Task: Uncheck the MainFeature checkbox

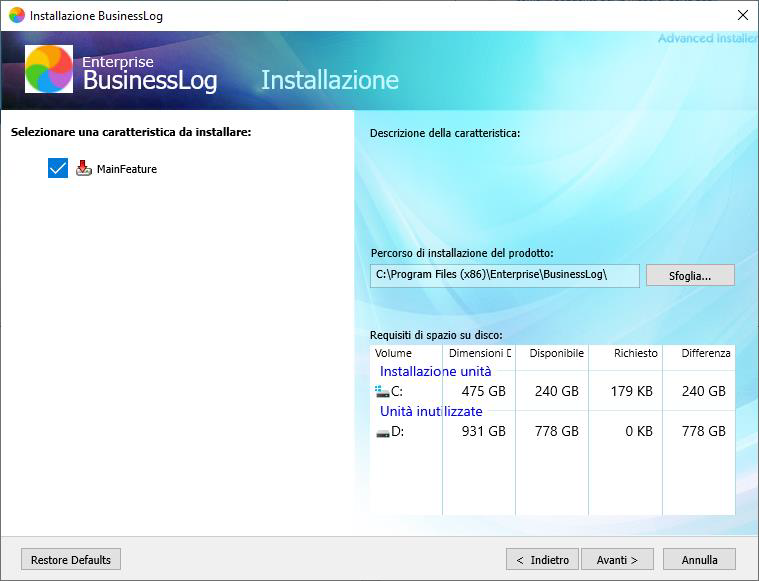Action: pyautogui.click(x=58, y=168)
